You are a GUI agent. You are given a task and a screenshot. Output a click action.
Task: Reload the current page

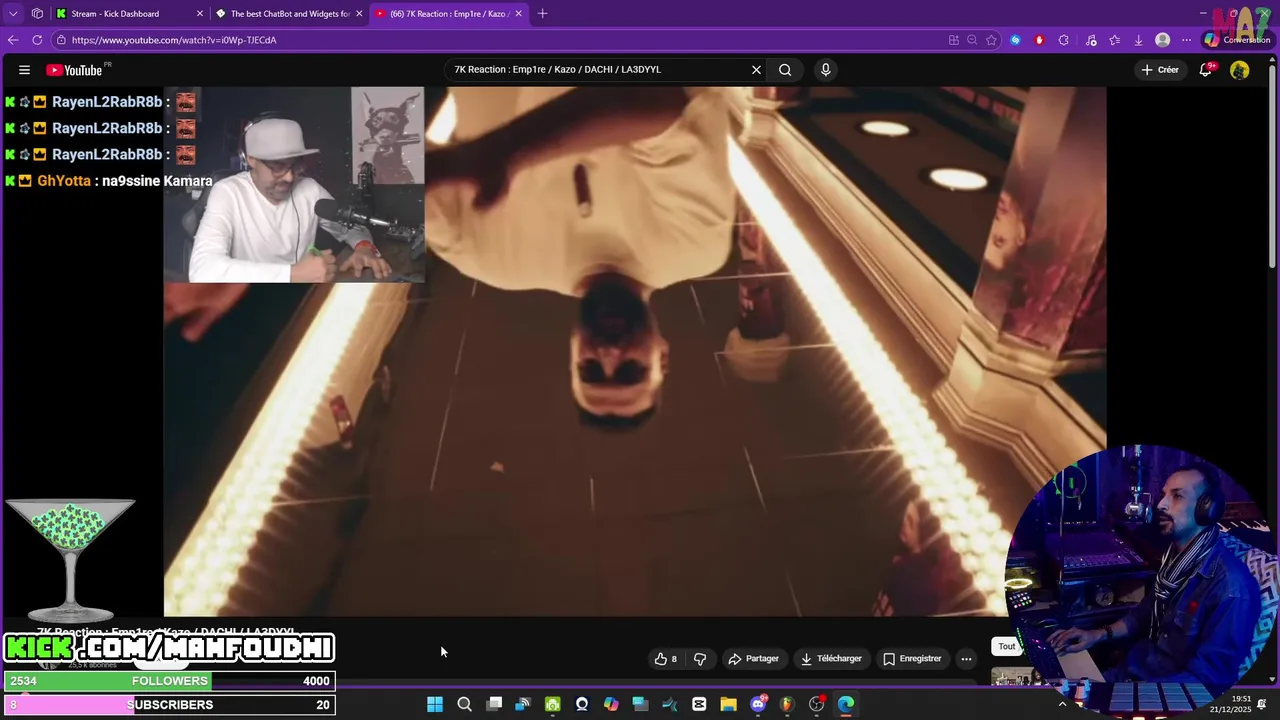point(37,40)
